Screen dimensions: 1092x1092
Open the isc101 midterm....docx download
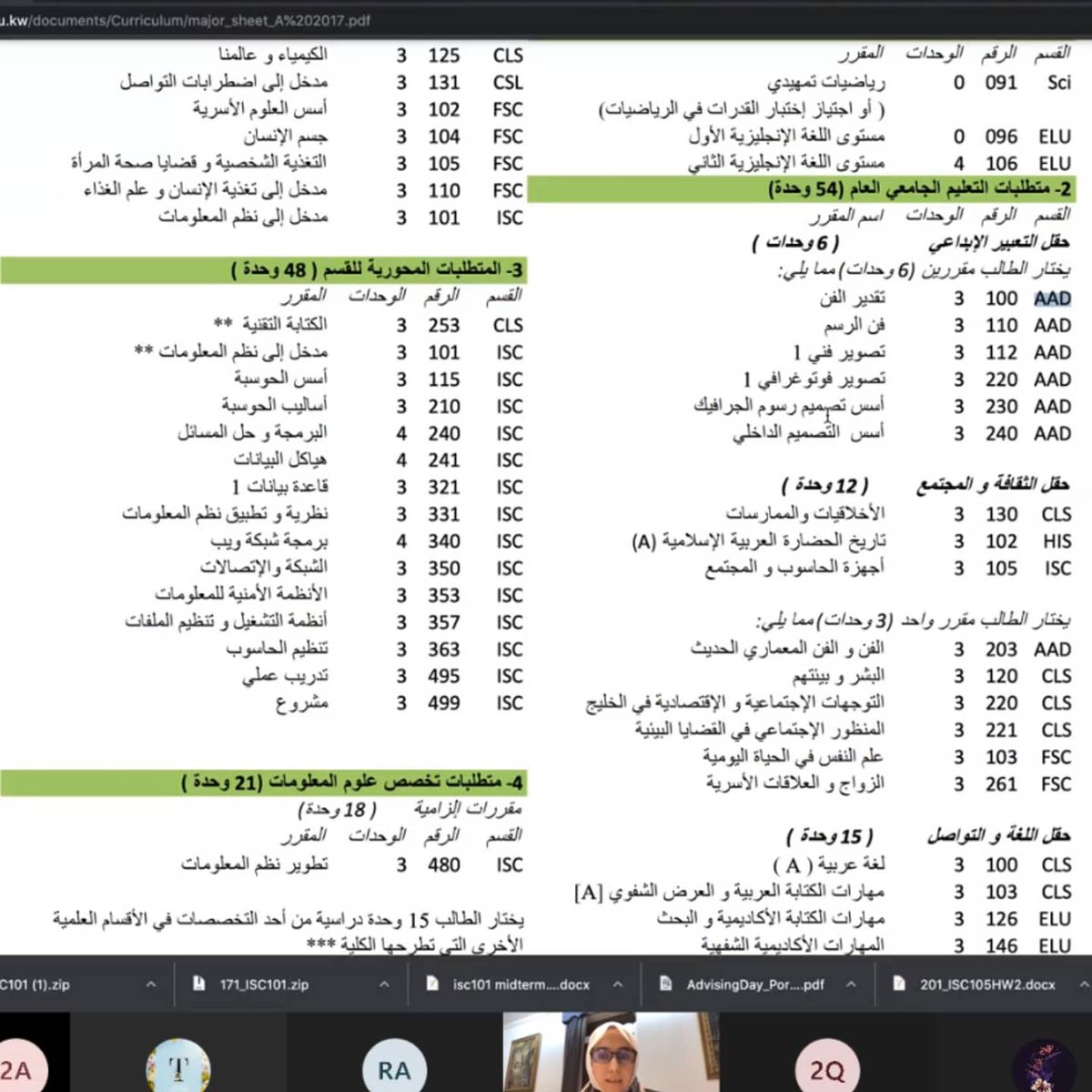(x=521, y=984)
